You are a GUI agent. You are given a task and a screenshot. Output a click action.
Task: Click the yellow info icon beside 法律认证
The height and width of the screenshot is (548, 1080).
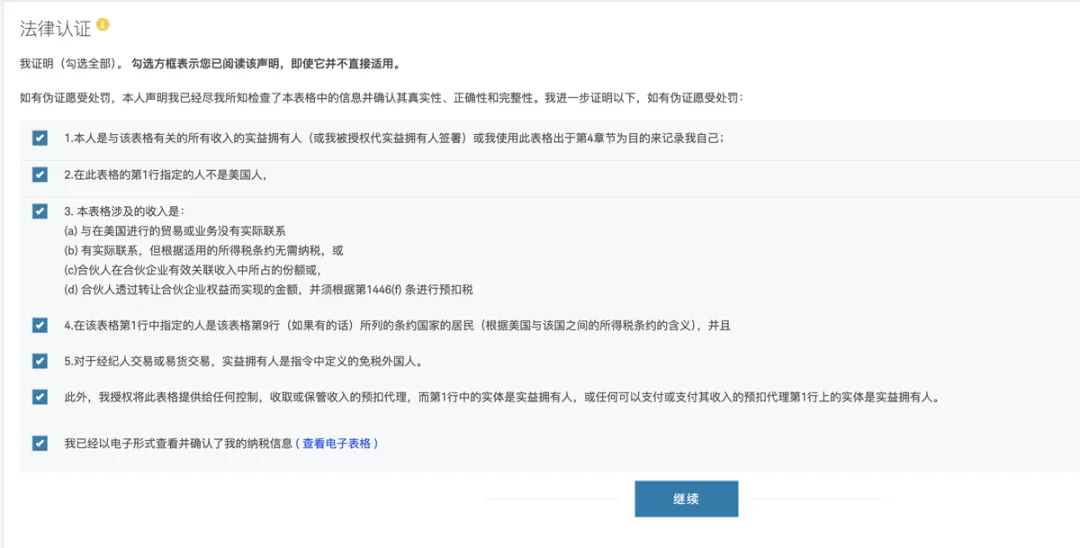click(103, 25)
